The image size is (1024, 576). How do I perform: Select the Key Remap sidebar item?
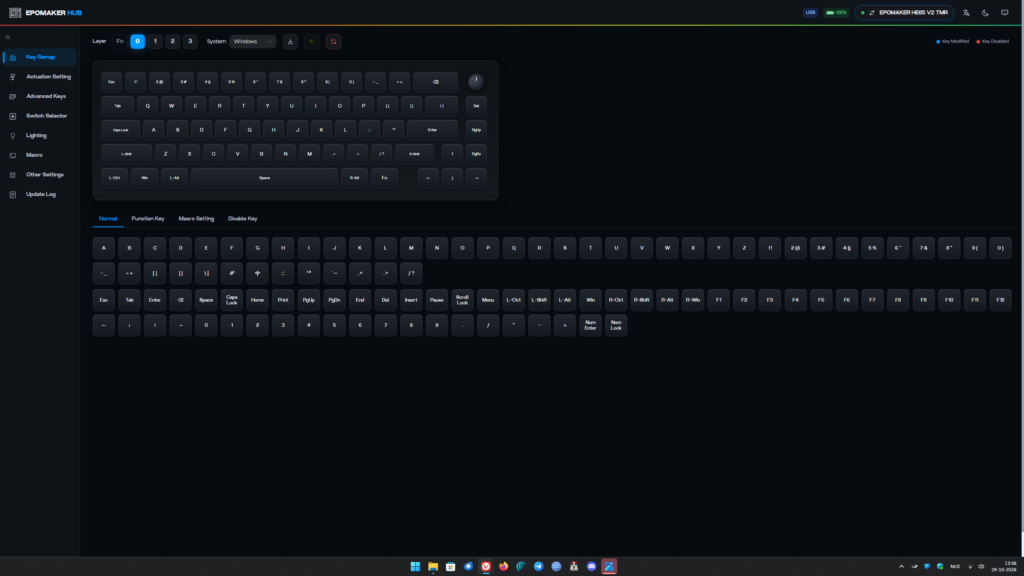40,57
